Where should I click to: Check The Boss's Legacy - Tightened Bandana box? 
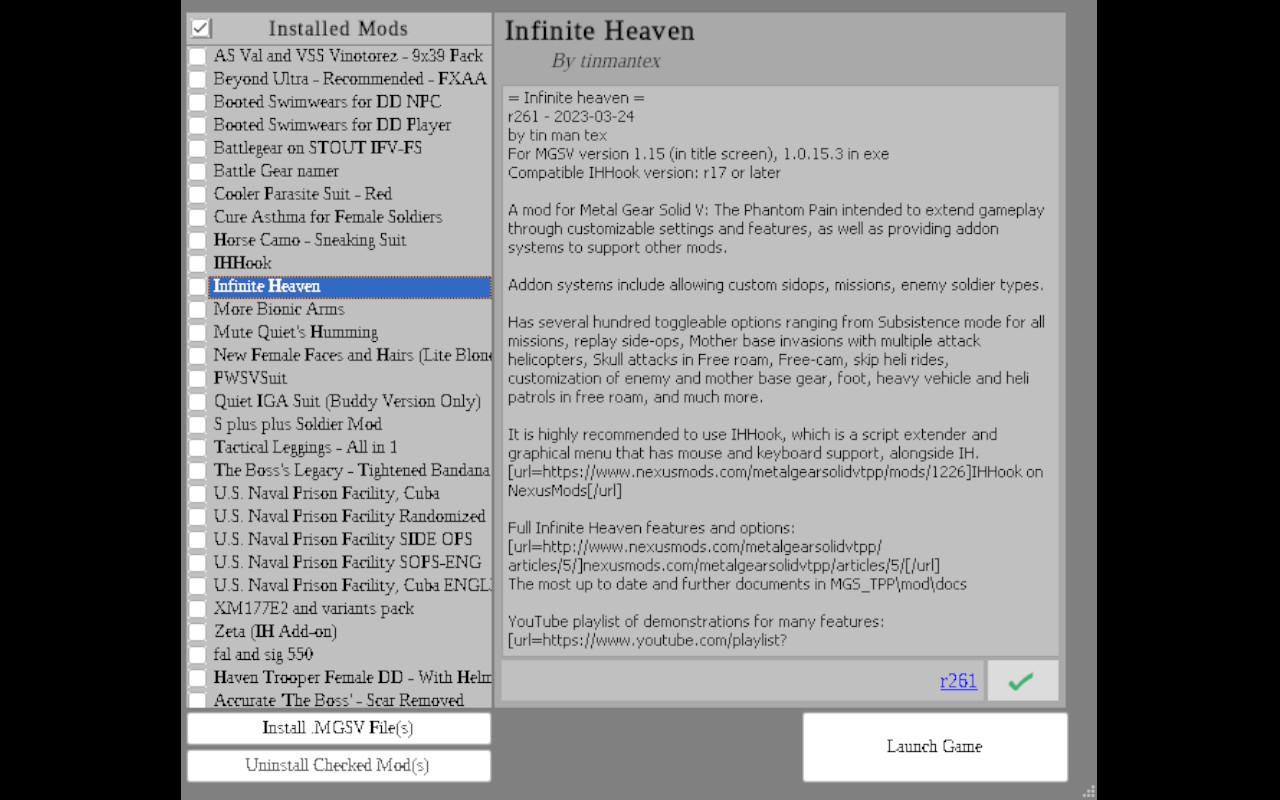[197, 470]
